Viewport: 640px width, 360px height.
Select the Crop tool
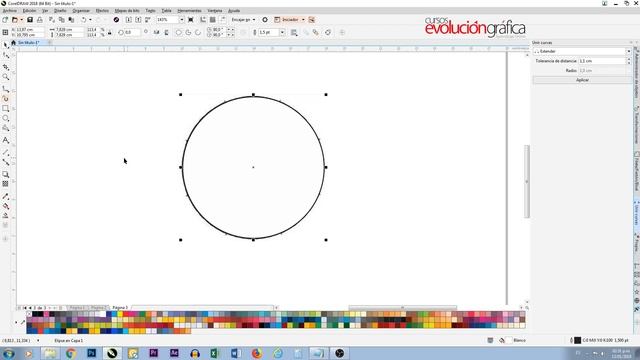(6, 67)
